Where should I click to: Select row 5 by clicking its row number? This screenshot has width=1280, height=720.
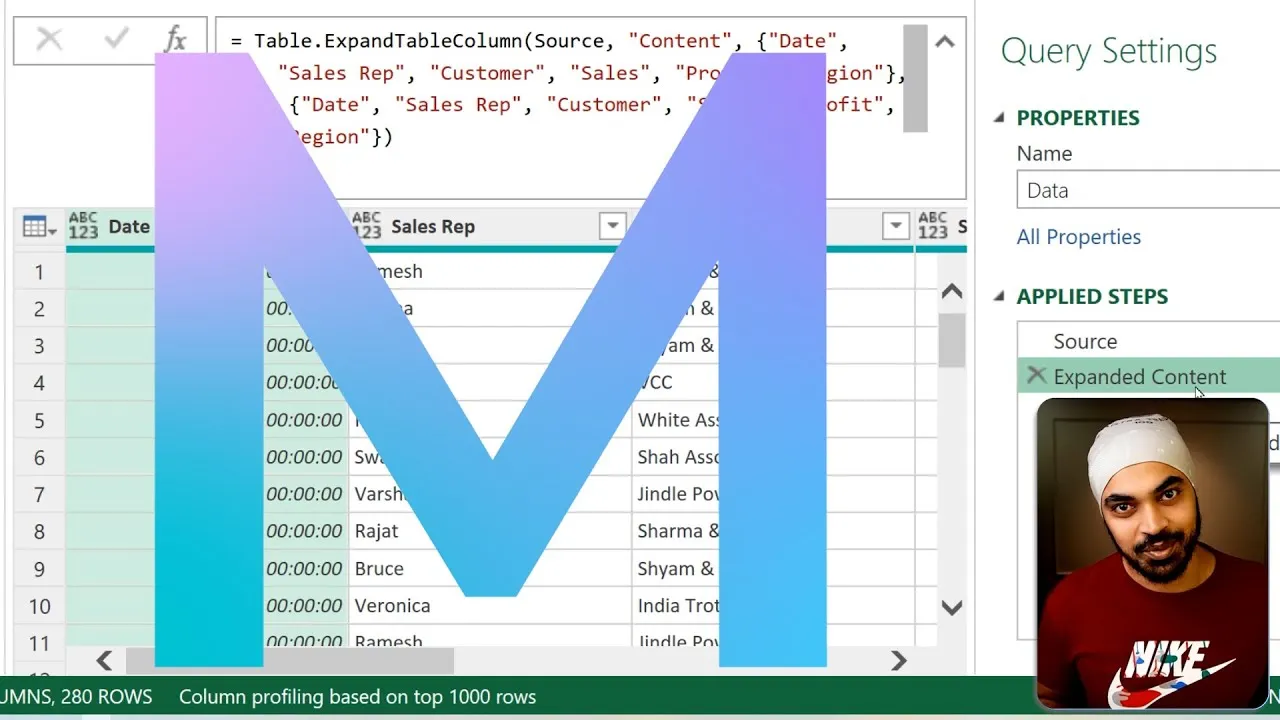(38, 420)
